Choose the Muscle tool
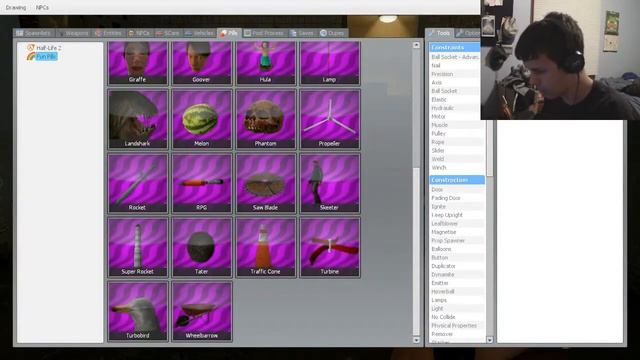640x360 pixels. coord(457,125)
